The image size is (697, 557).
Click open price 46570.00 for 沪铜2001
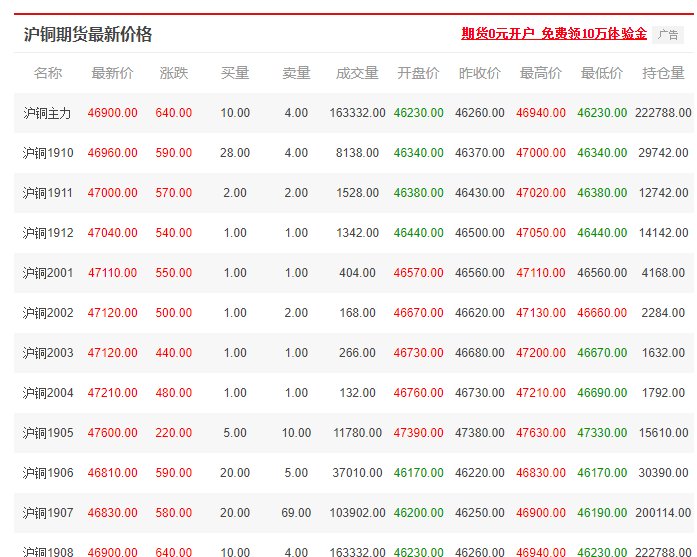(x=418, y=273)
